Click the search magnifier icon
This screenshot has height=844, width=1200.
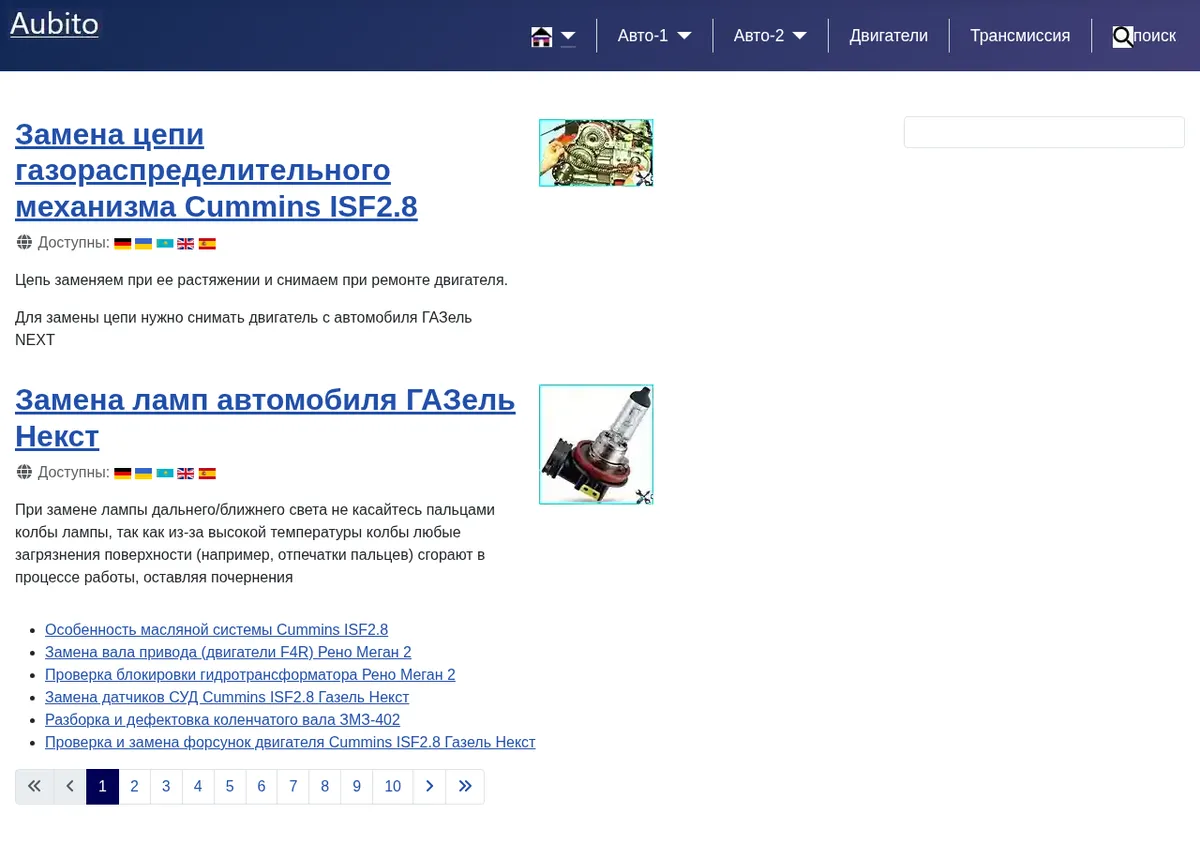[1123, 37]
